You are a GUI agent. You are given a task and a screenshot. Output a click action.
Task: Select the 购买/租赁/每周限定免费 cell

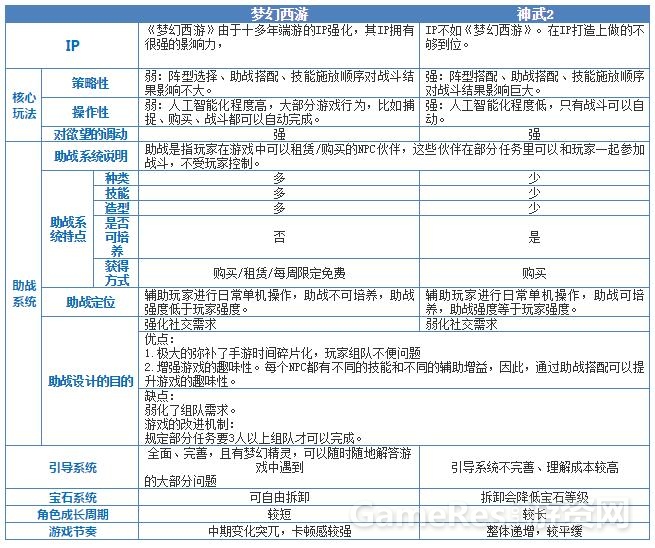(279, 273)
